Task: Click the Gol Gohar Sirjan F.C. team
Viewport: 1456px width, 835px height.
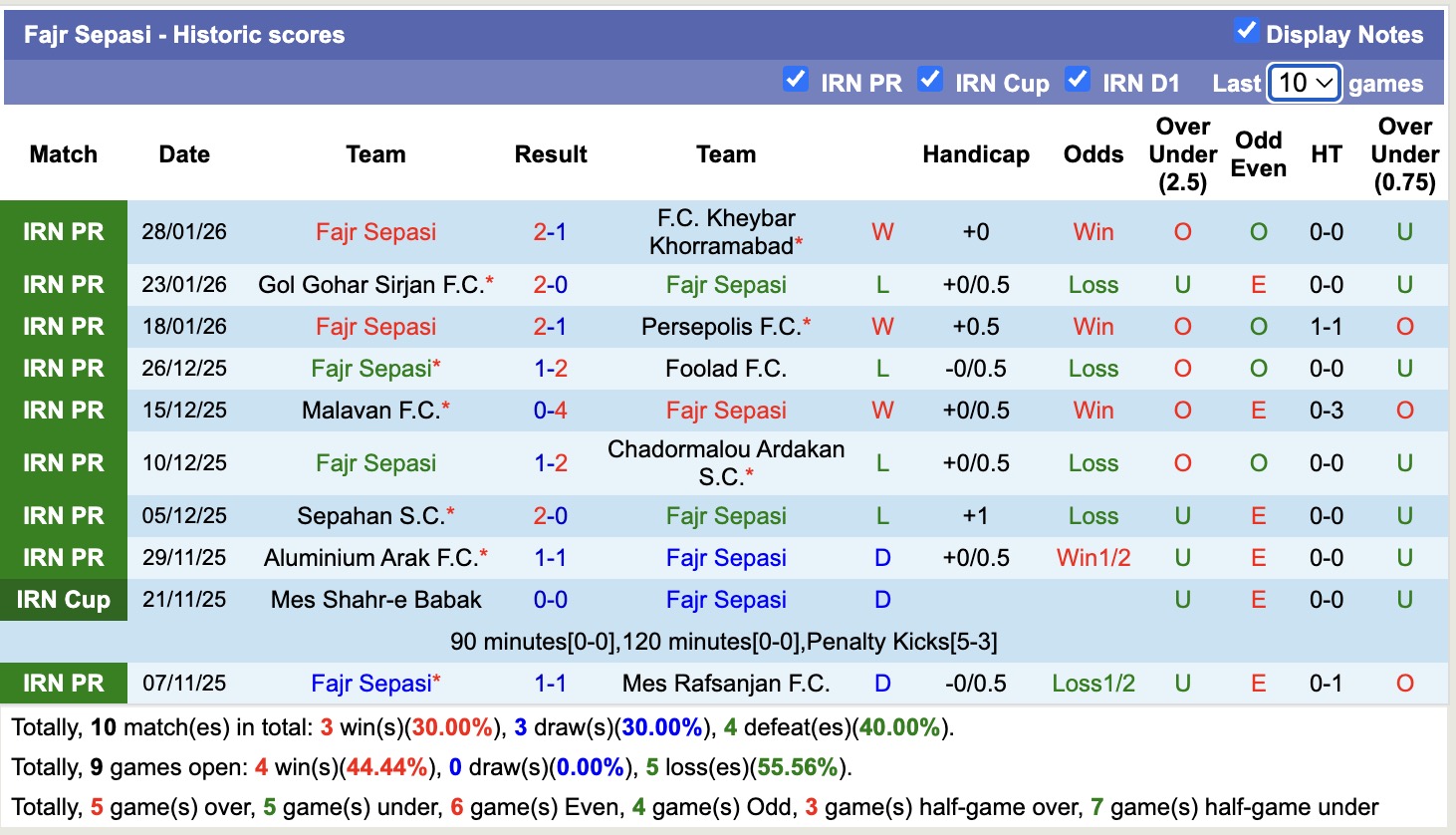Action: (x=370, y=285)
